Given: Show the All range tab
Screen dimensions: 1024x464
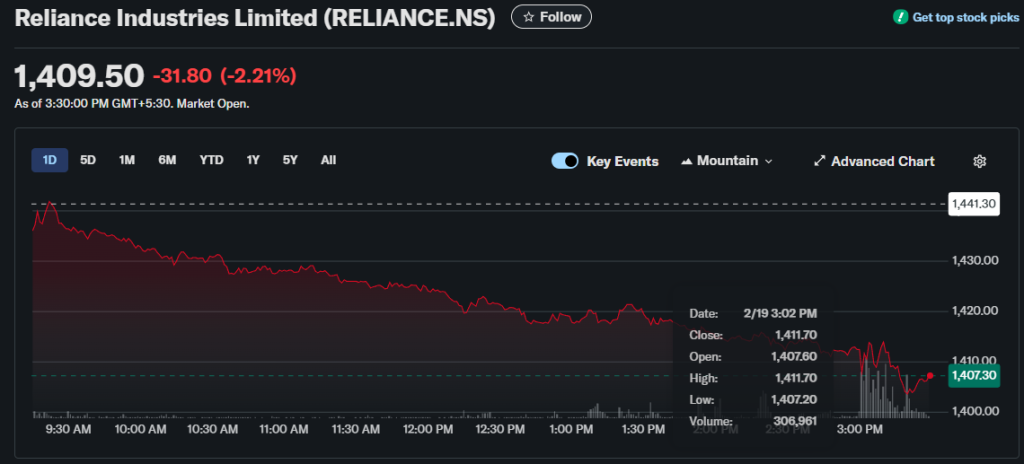Looking at the screenshot, I should pyautogui.click(x=328, y=160).
